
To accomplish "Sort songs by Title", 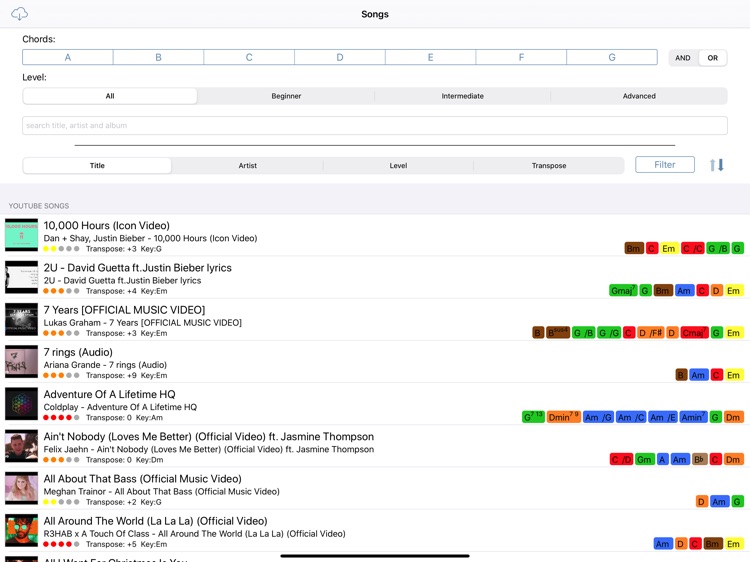I will click(x=97, y=165).
